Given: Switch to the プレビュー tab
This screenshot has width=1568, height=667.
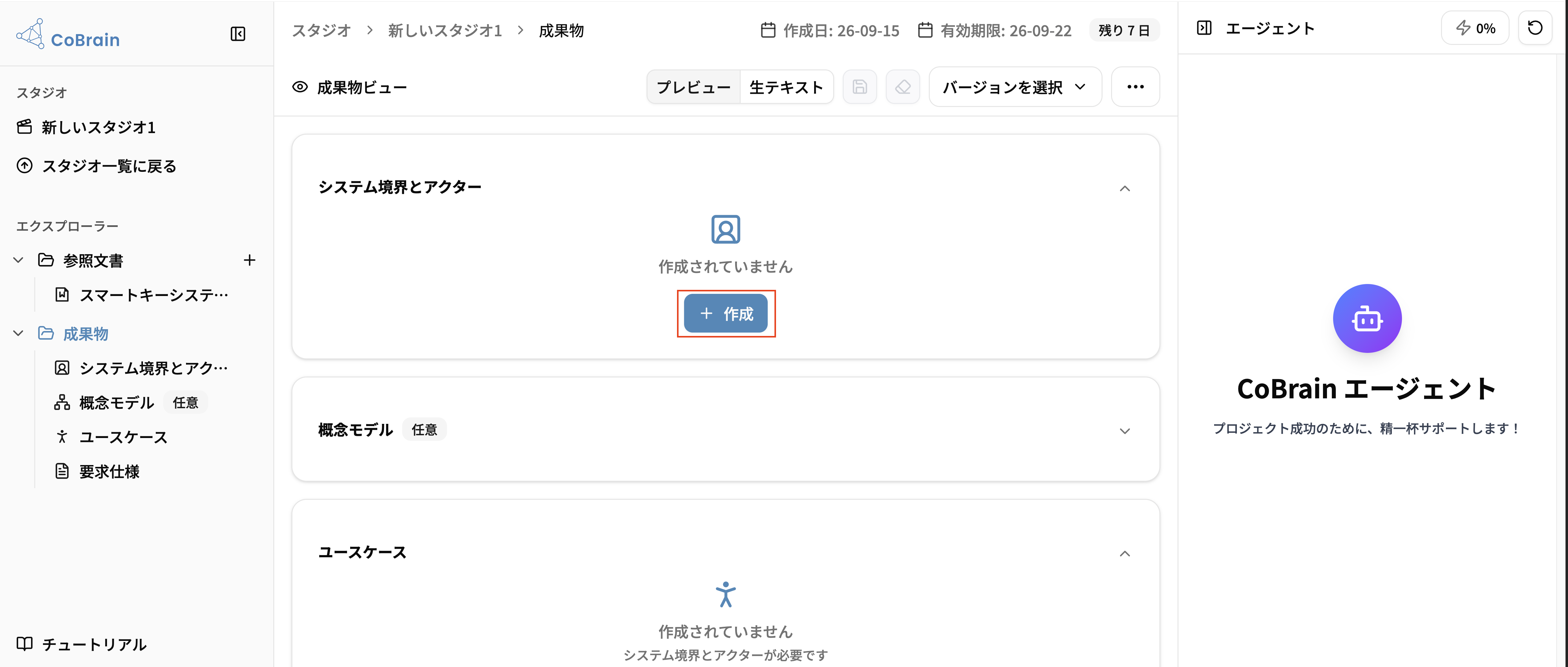Looking at the screenshot, I should point(693,87).
